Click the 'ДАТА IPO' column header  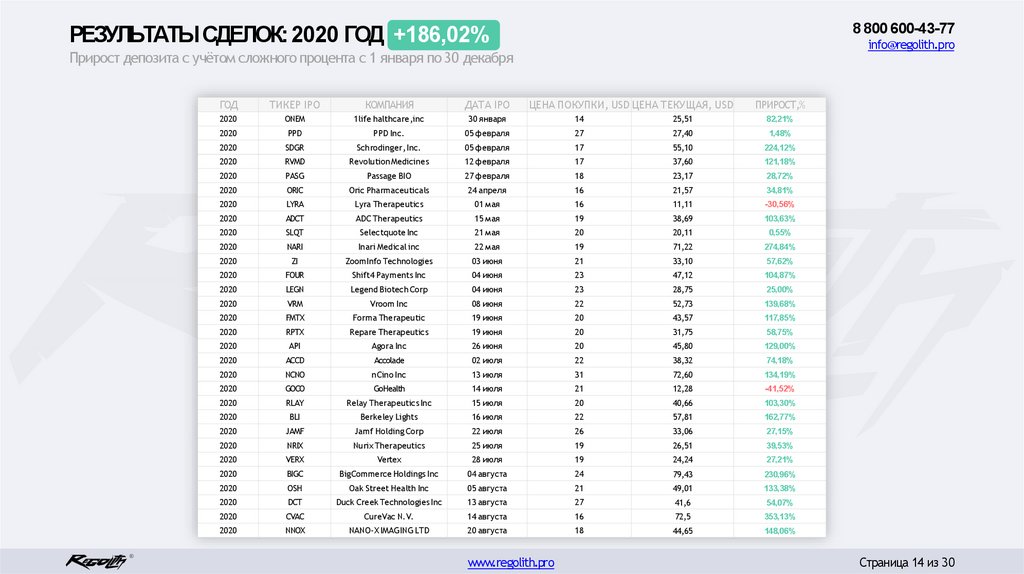487,104
